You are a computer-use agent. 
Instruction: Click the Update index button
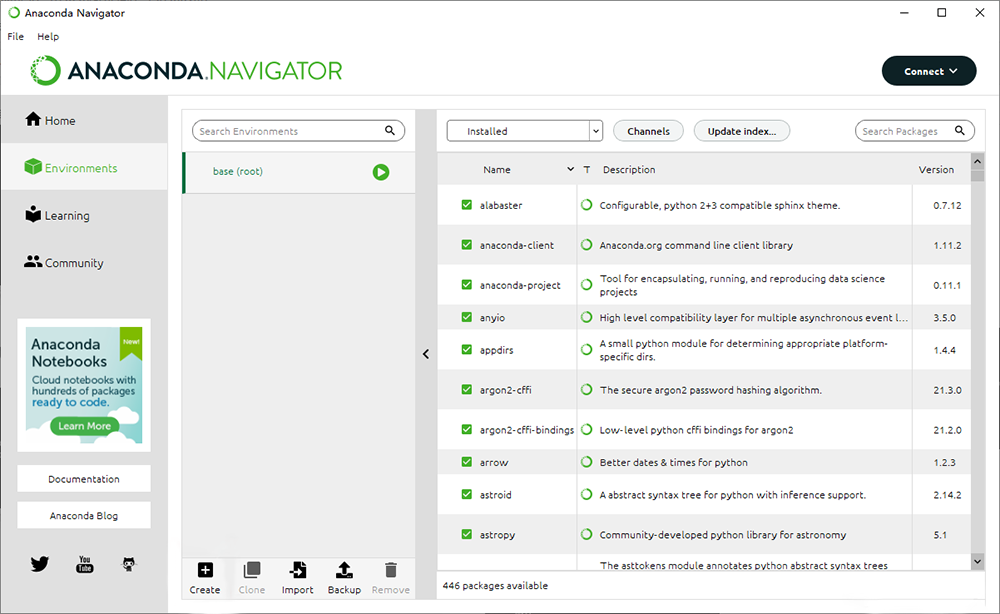click(741, 131)
